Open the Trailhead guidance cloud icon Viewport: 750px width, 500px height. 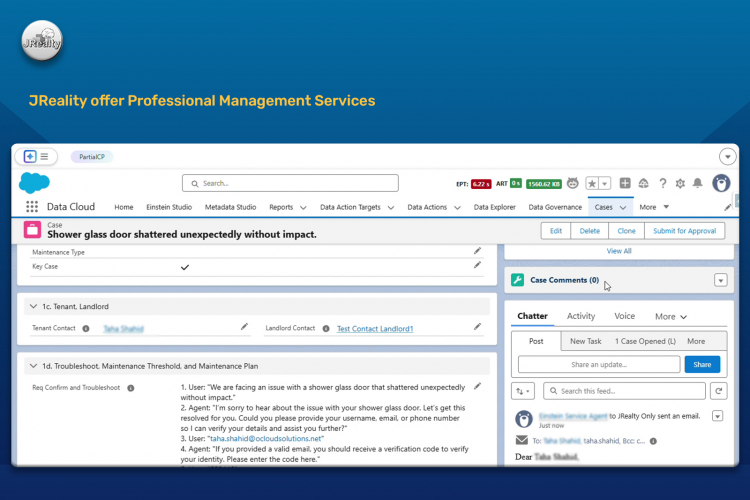[643, 183]
